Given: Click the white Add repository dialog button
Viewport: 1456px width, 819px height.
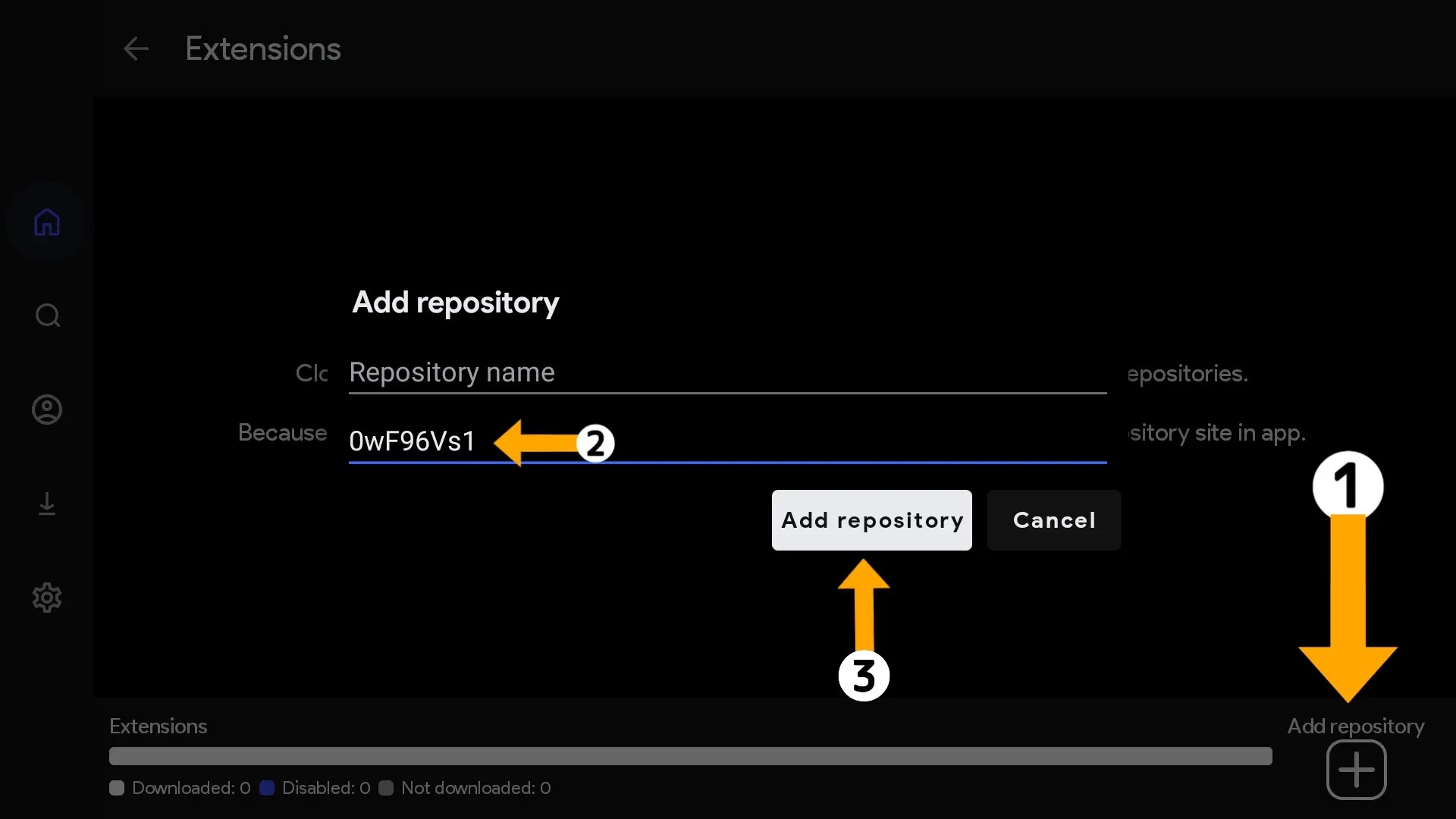Looking at the screenshot, I should coord(871,520).
